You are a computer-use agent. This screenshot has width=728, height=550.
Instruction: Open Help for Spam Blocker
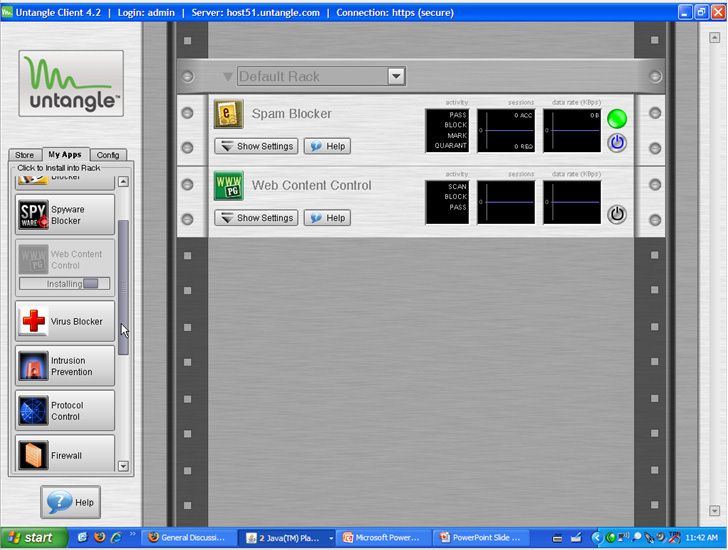tap(327, 146)
